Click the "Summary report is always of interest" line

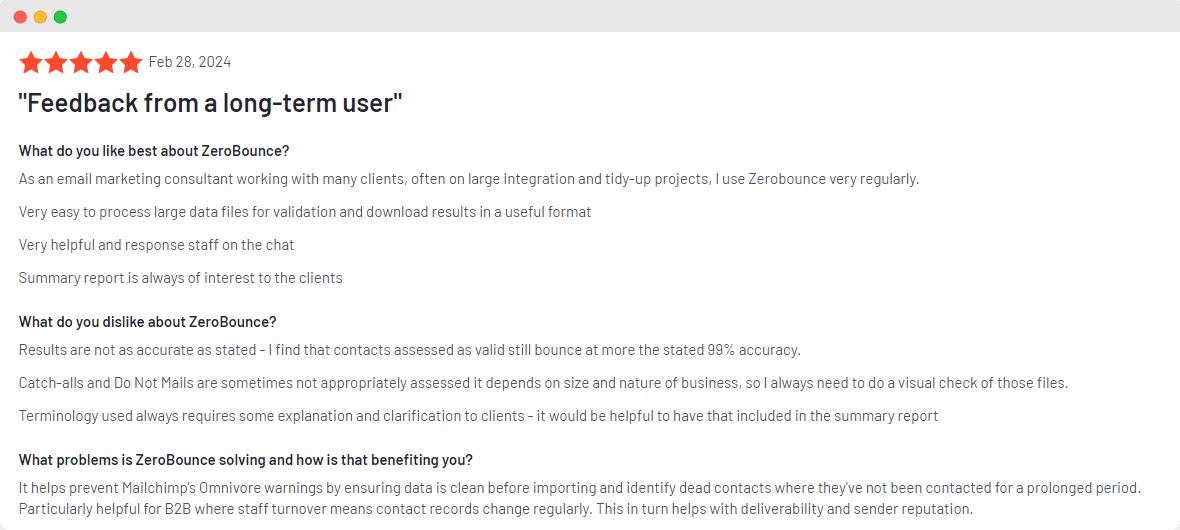click(x=180, y=278)
